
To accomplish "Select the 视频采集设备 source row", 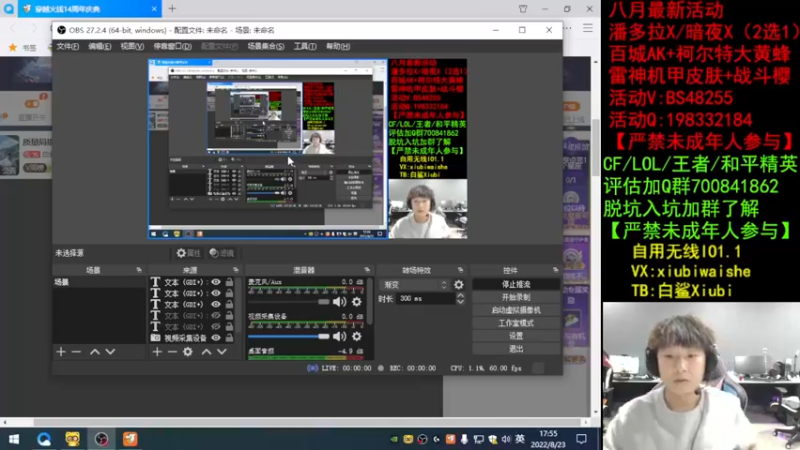I will coord(192,338).
